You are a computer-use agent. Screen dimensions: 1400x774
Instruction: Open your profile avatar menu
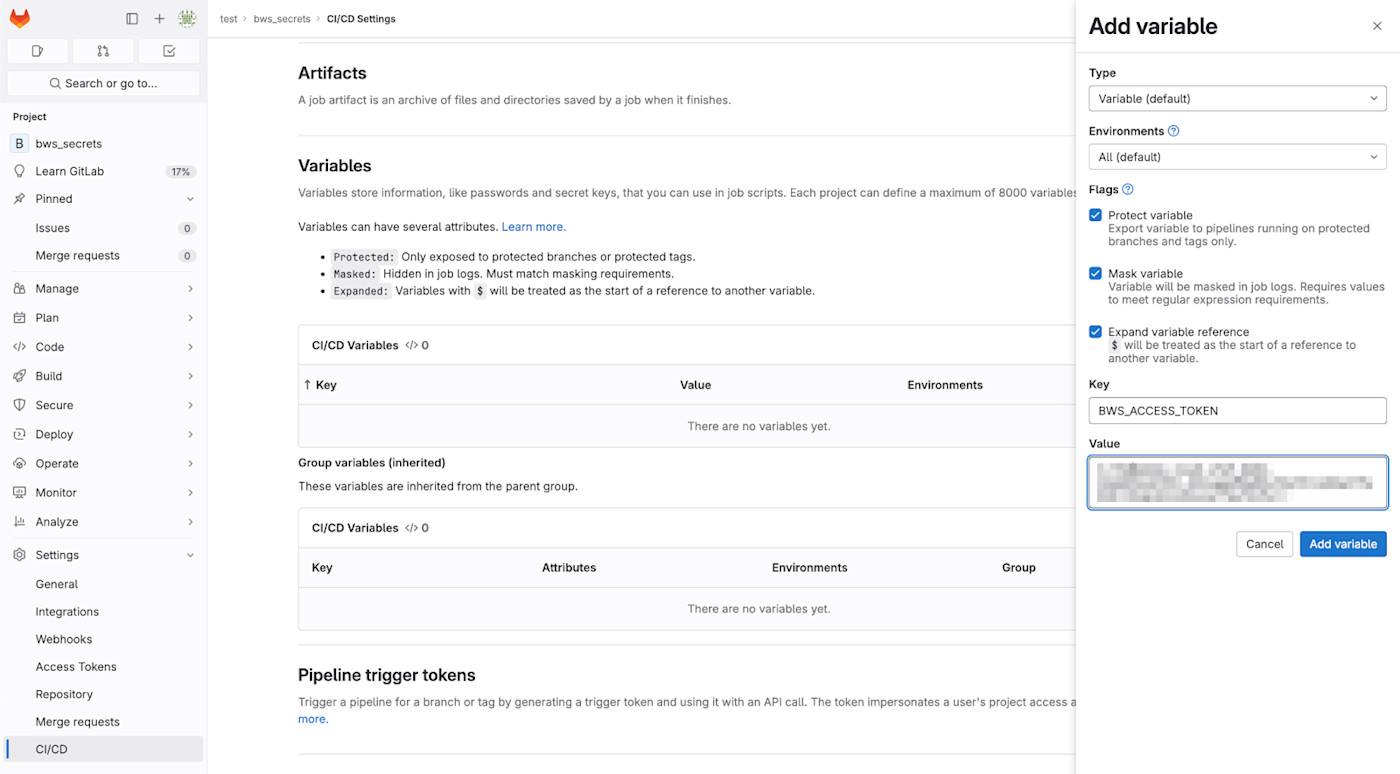tap(187, 18)
